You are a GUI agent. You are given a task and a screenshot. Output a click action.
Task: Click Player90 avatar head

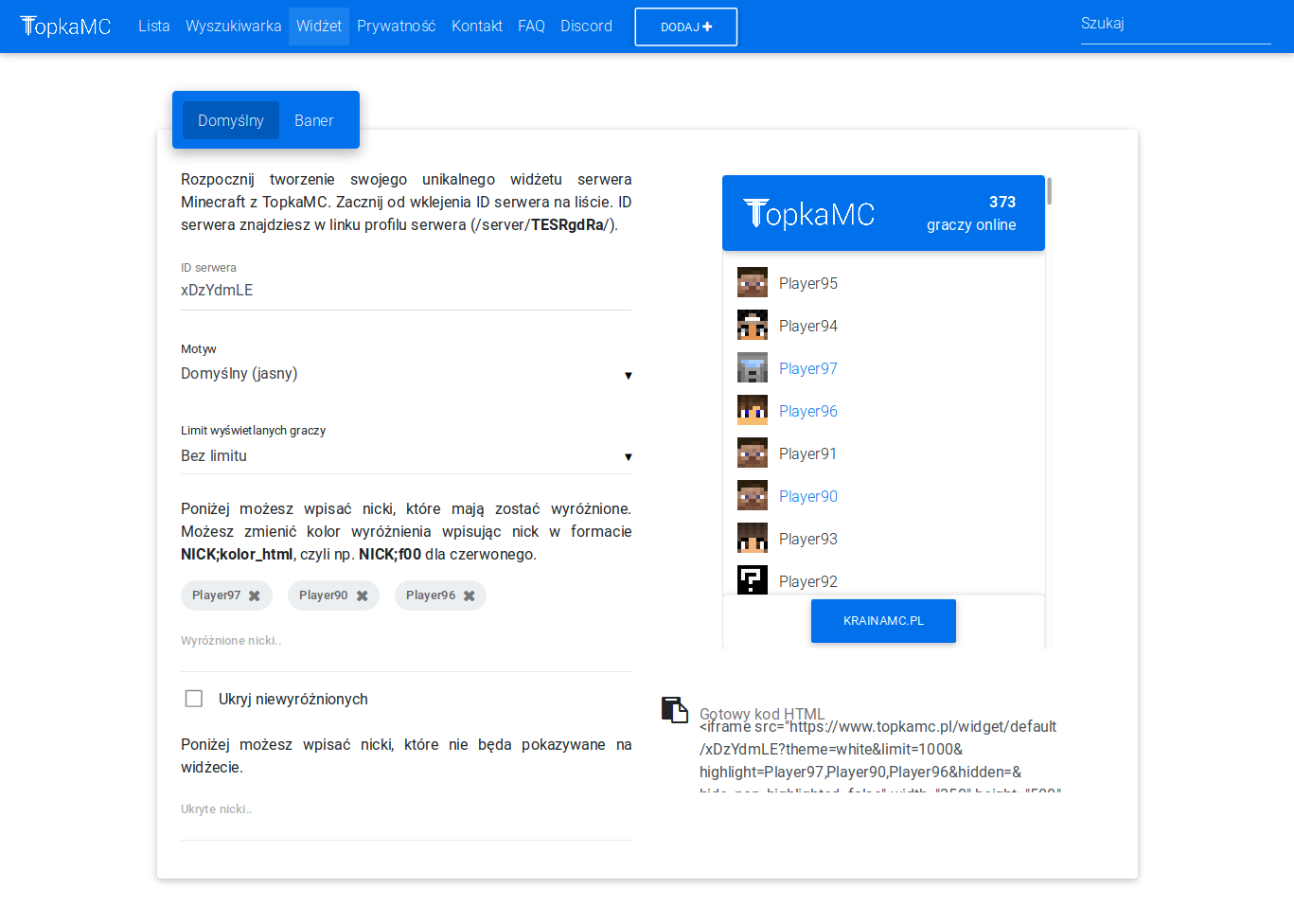(x=753, y=495)
